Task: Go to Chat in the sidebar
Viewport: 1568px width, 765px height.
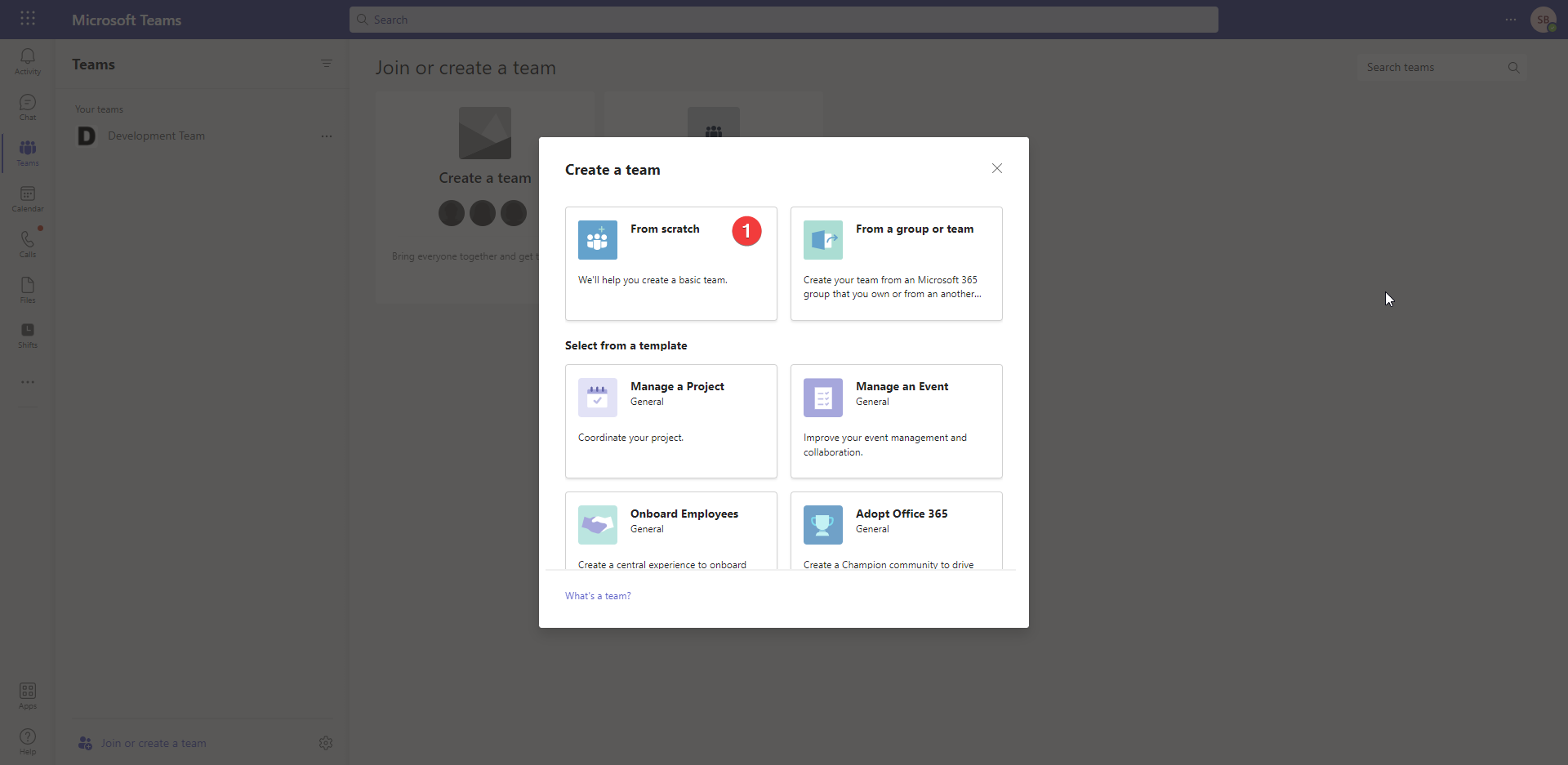Action: tap(28, 107)
